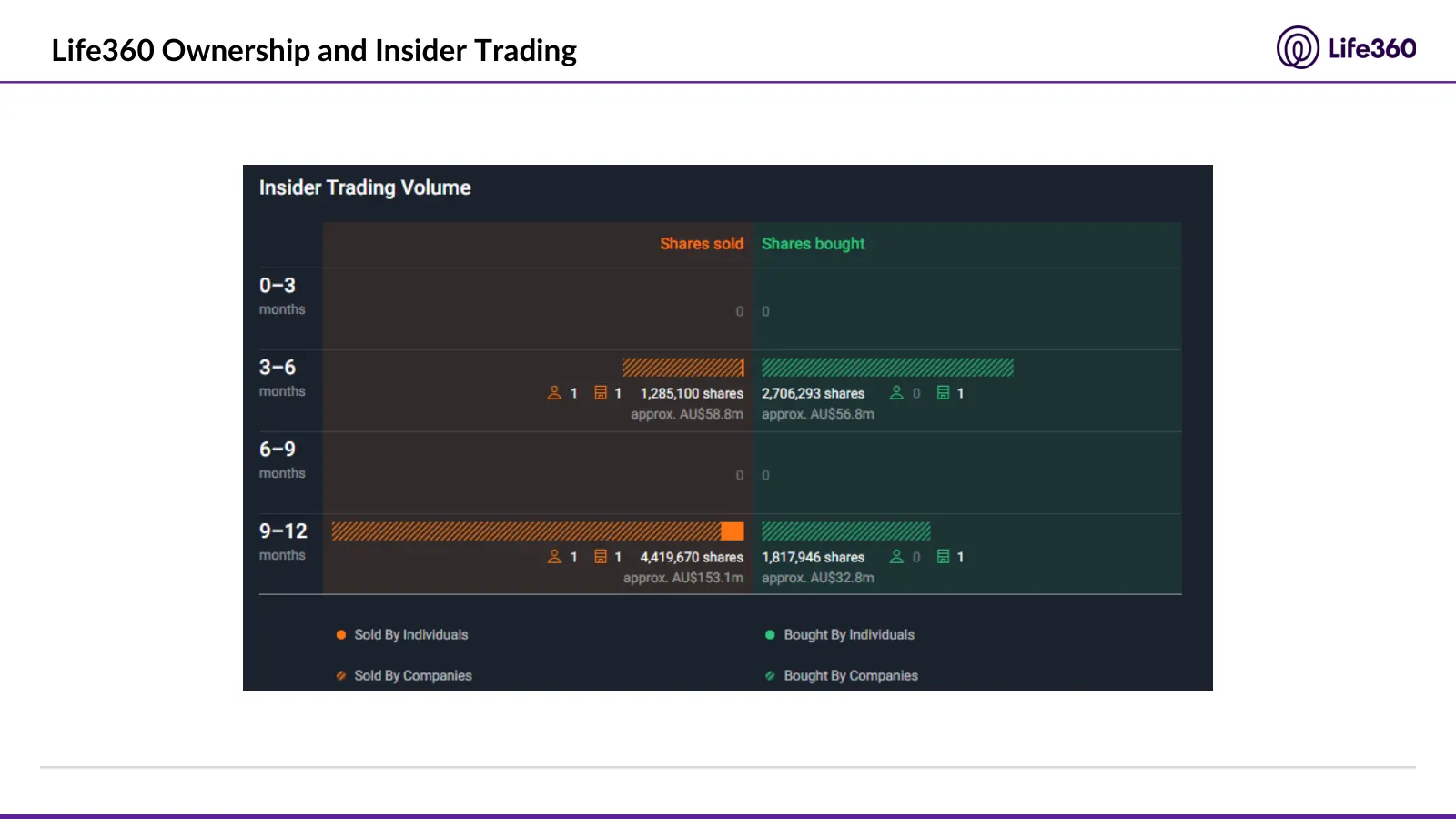This screenshot has width=1456, height=819.
Task: Click approx. AU$32.8m text
Action: pos(818,578)
